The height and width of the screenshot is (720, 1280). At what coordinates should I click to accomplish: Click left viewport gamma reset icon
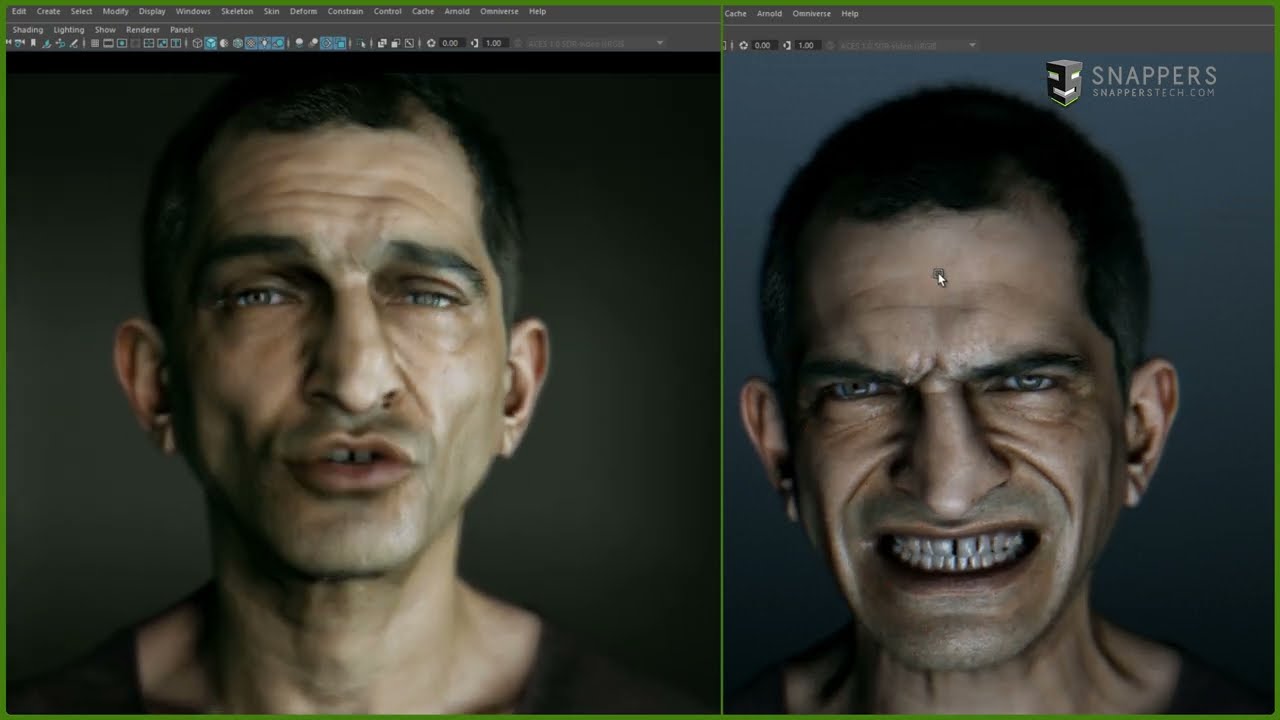[475, 43]
